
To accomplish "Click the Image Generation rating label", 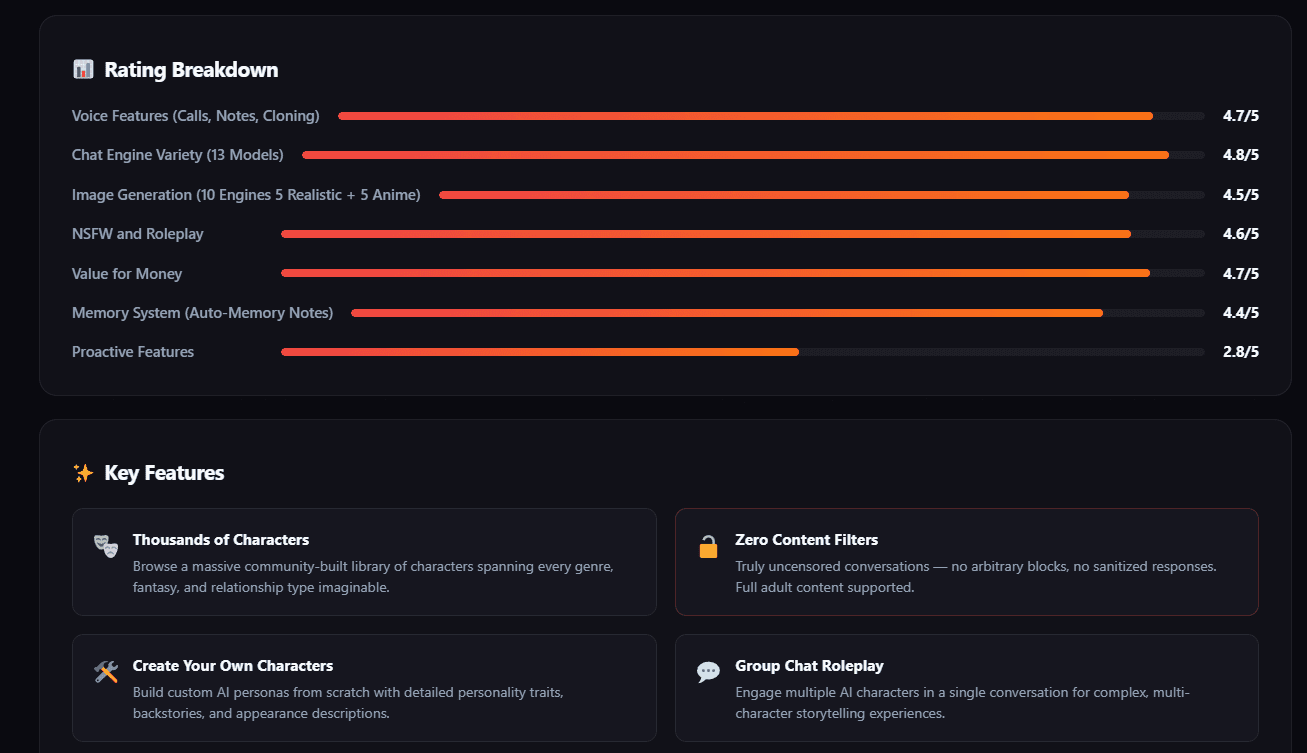I will pos(246,195).
